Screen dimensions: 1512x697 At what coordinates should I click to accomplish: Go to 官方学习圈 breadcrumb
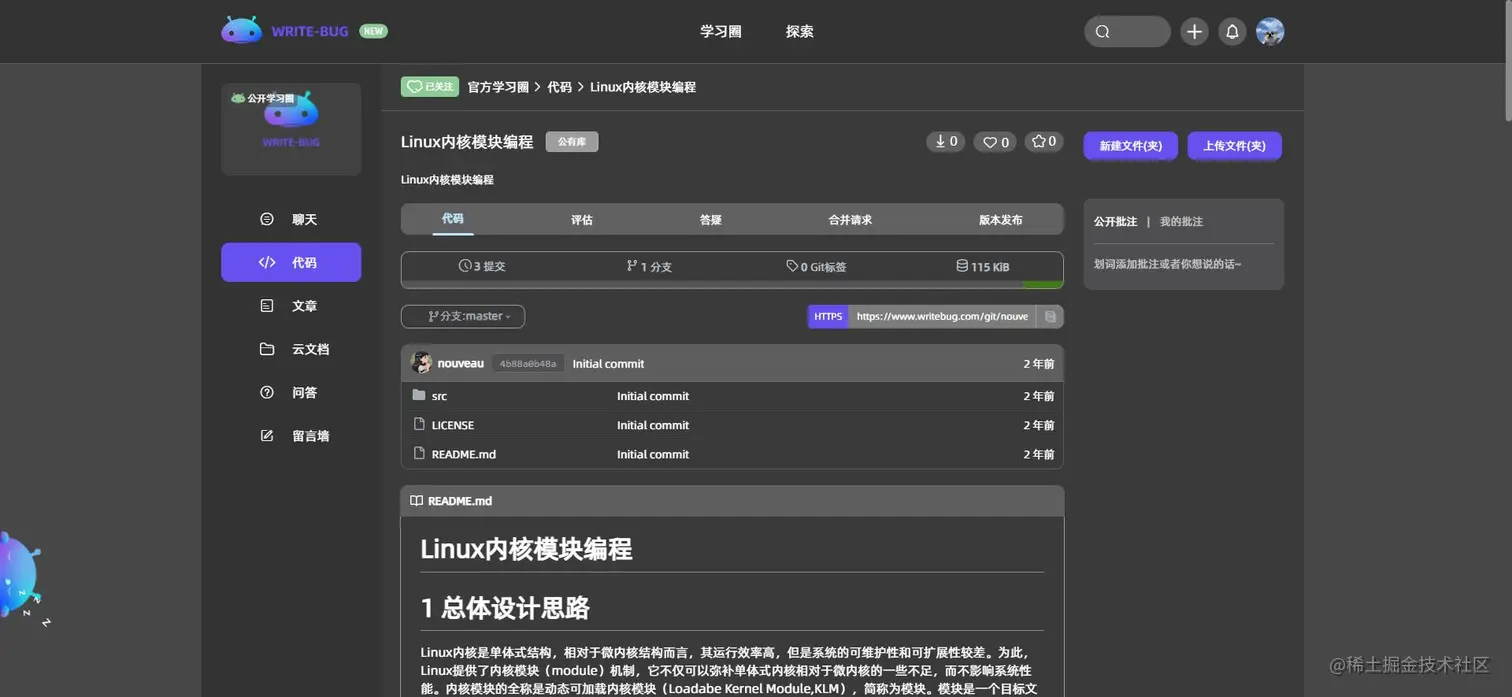(498, 87)
